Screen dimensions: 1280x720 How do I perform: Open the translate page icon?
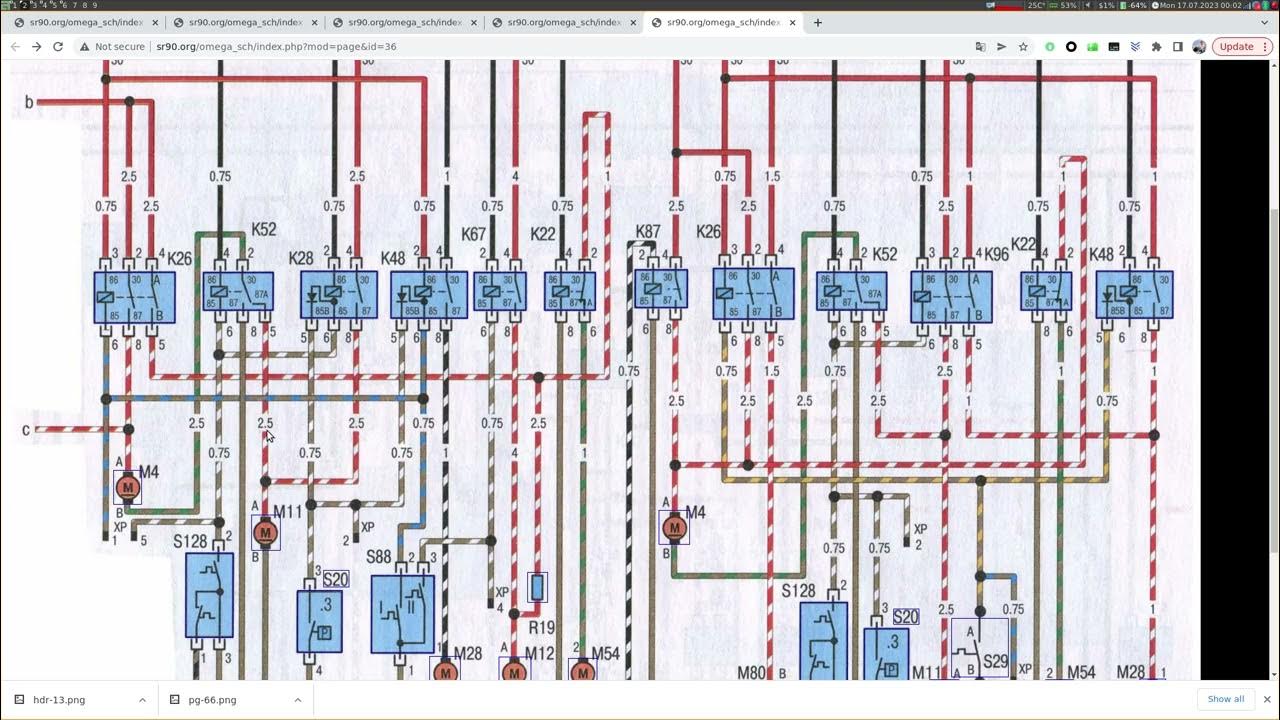(x=980, y=46)
